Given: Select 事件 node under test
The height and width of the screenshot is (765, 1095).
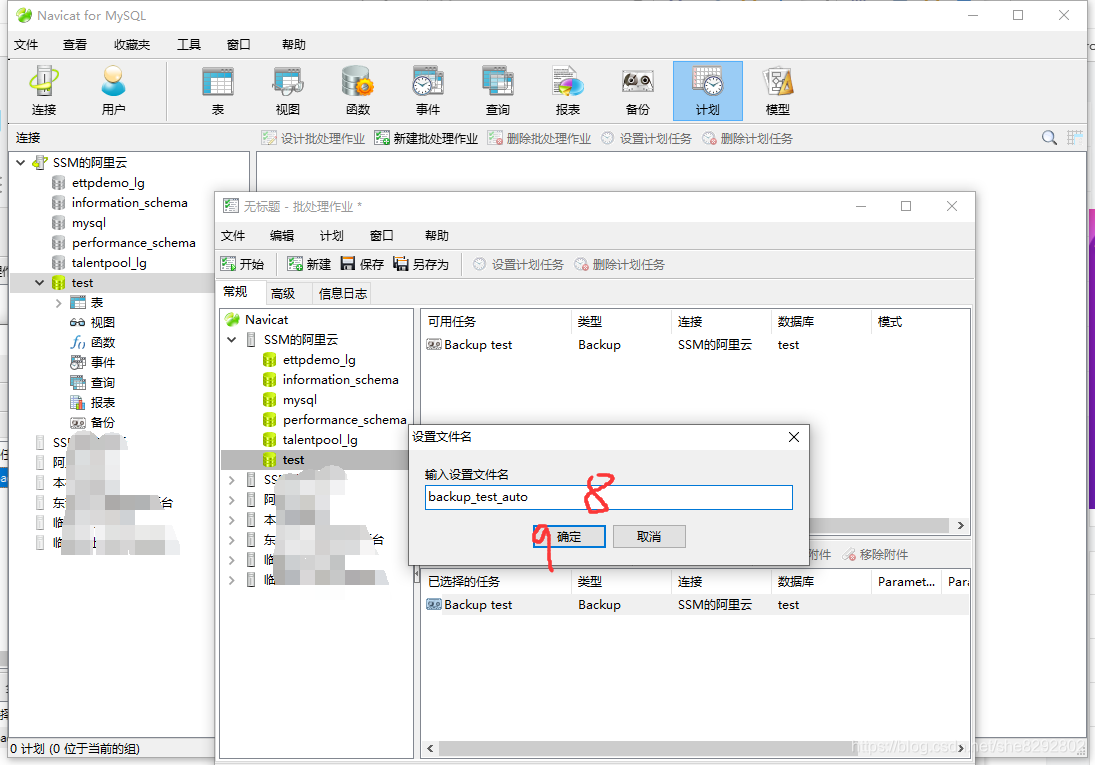Looking at the screenshot, I should point(103,363).
